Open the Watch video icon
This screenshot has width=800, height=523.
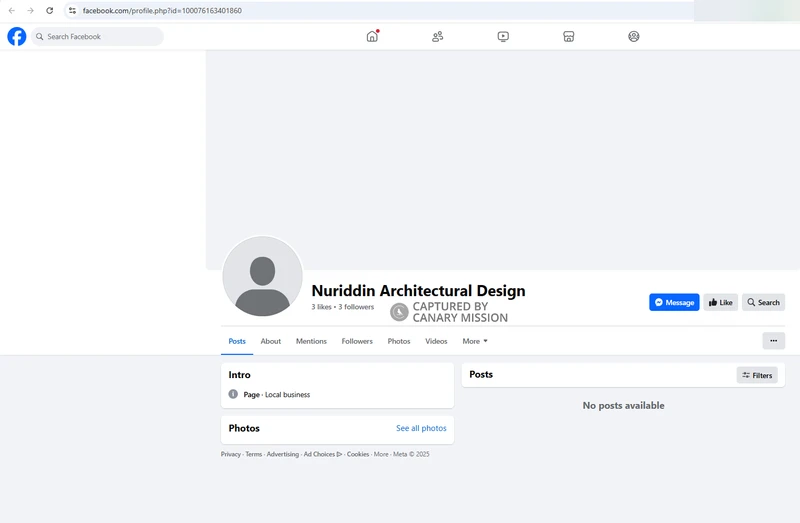tap(503, 36)
